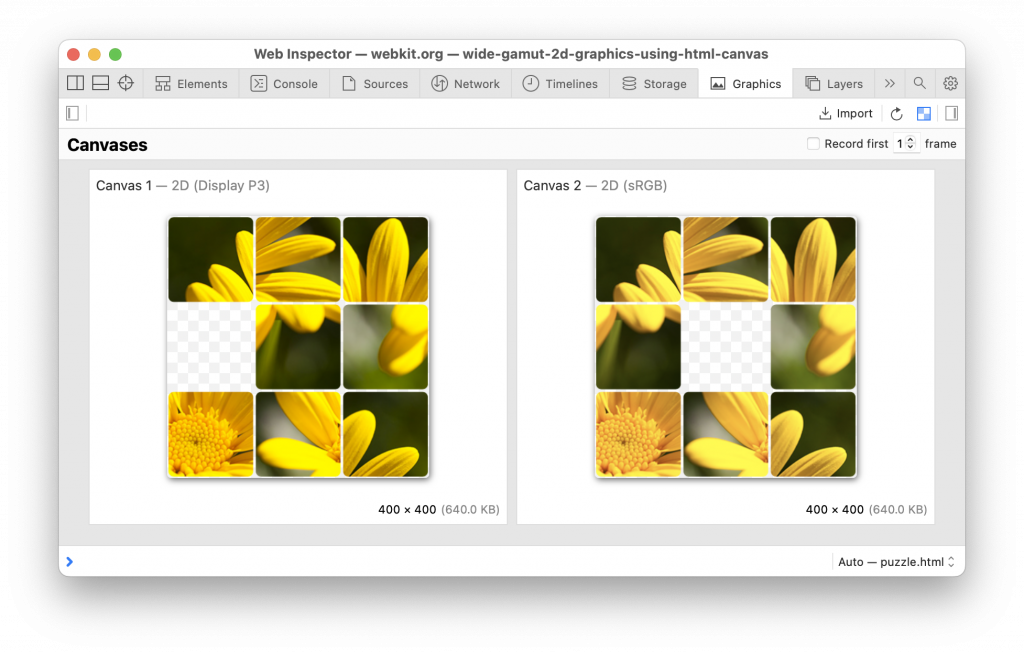Expand the hidden tabs overflow chevron
Image resolution: width=1024 pixels, height=654 pixels.
pos(889,84)
